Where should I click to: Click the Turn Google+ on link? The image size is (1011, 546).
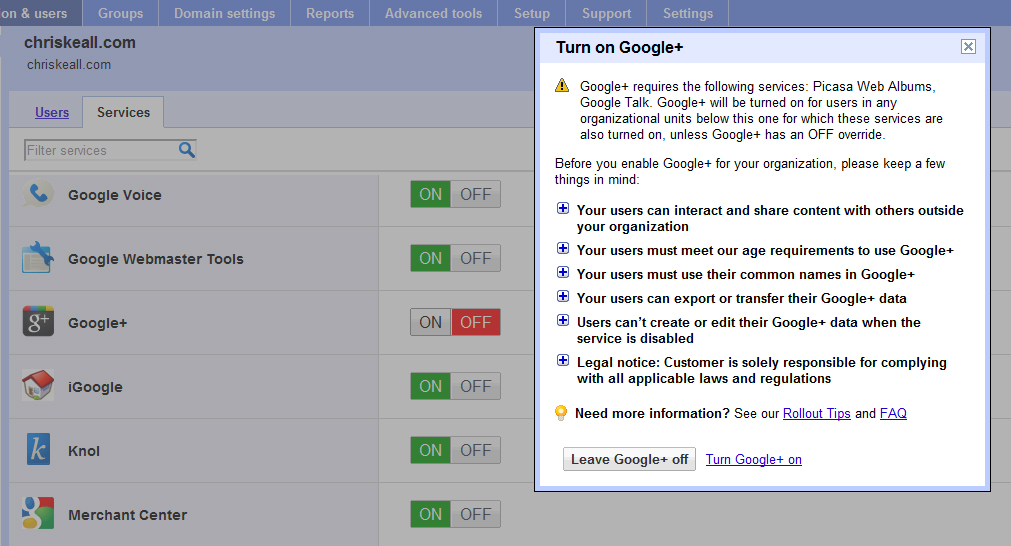coord(753,460)
